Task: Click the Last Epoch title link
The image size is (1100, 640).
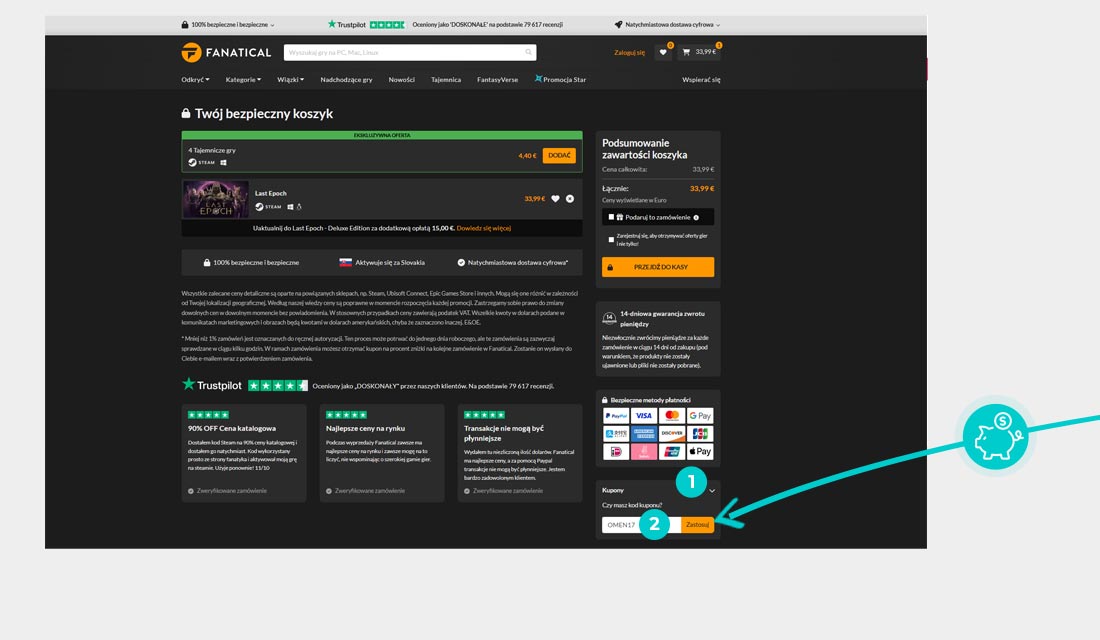Action: point(270,193)
